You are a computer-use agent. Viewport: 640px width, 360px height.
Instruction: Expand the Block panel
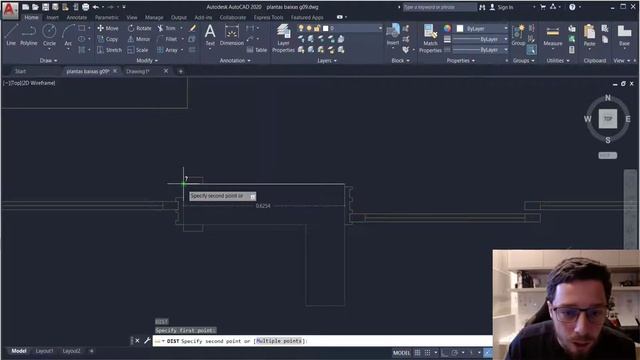(400, 60)
